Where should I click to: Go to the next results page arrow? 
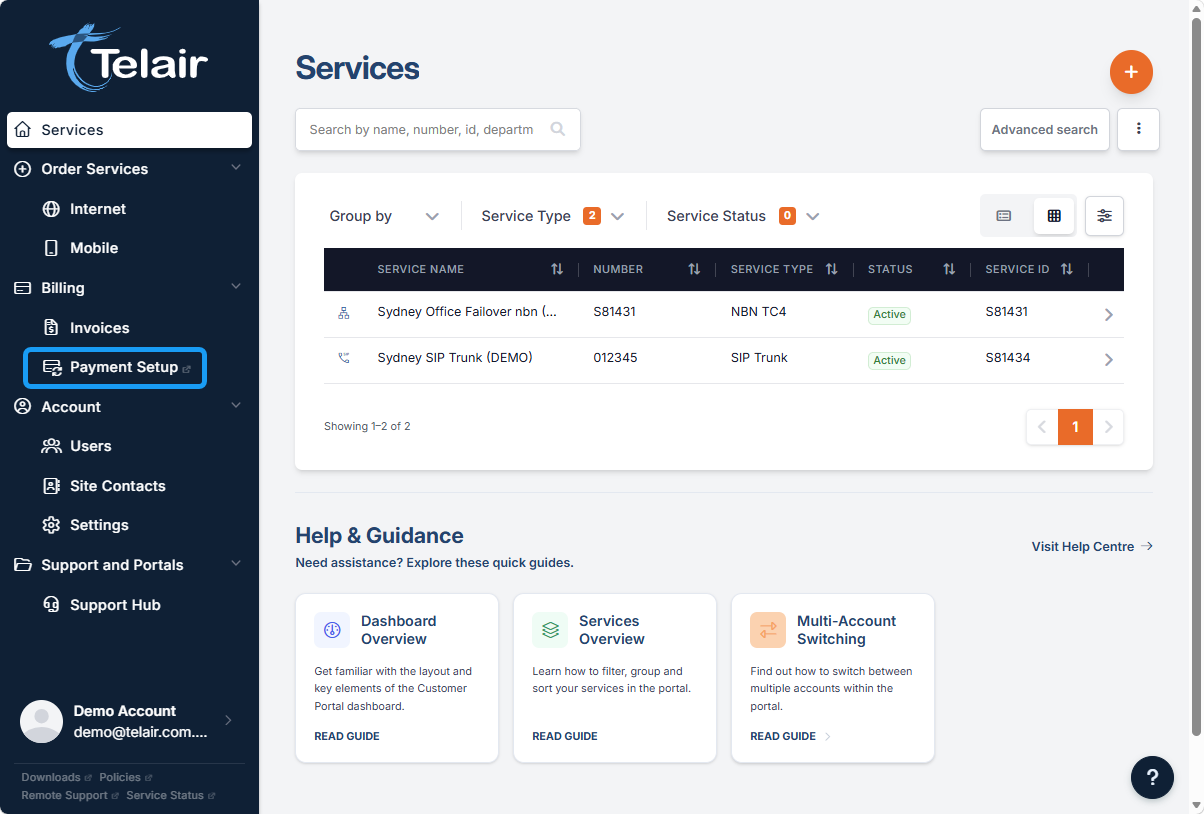[x=1108, y=427]
